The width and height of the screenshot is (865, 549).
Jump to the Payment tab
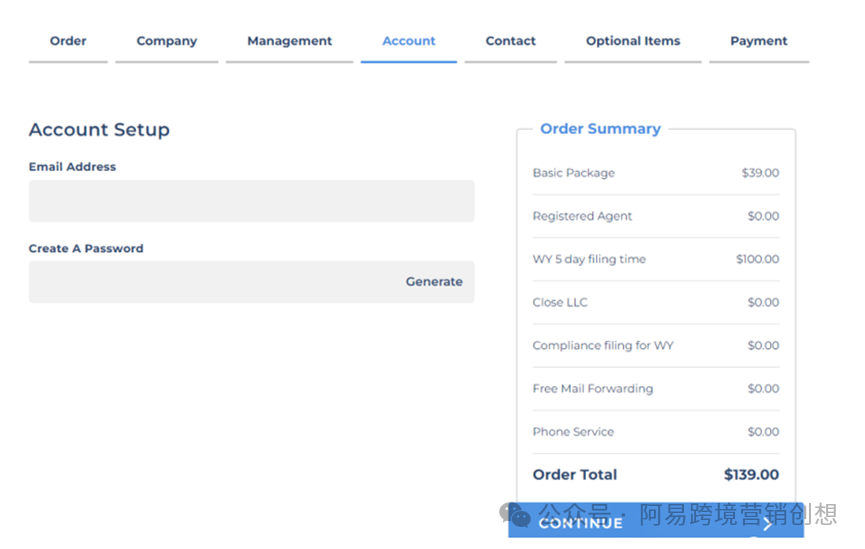point(759,41)
